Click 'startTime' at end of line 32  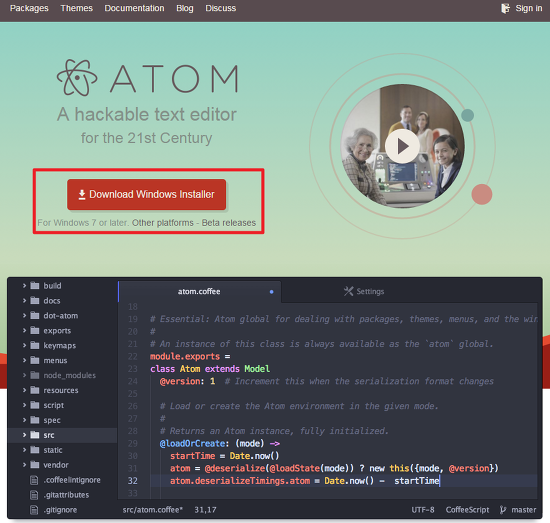(417, 481)
